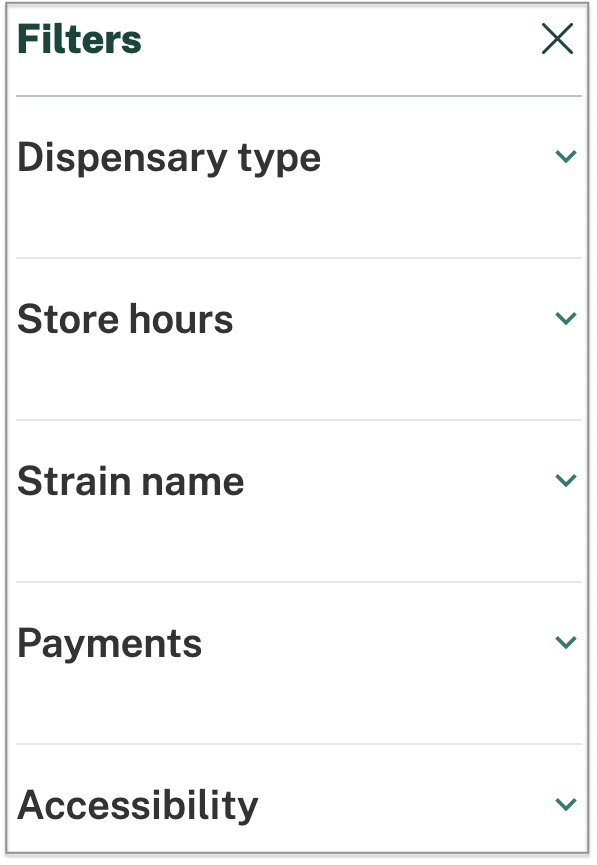Select the Payments label text
The width and height of the screenshot is (597, 865).
click(x=110, y=644)
